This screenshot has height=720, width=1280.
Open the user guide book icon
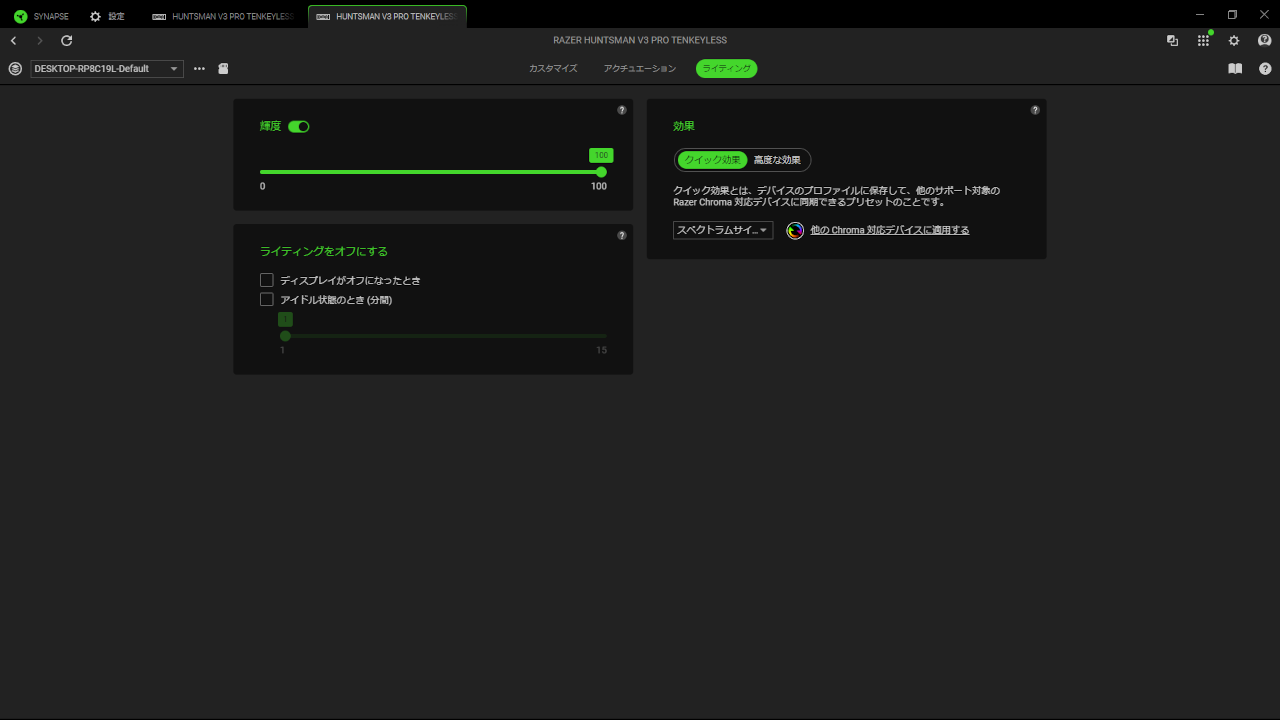click(x=1235, y=69)
